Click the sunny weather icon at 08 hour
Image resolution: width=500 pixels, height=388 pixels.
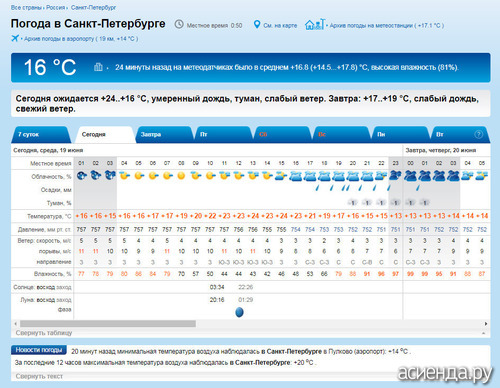[181, 176]
